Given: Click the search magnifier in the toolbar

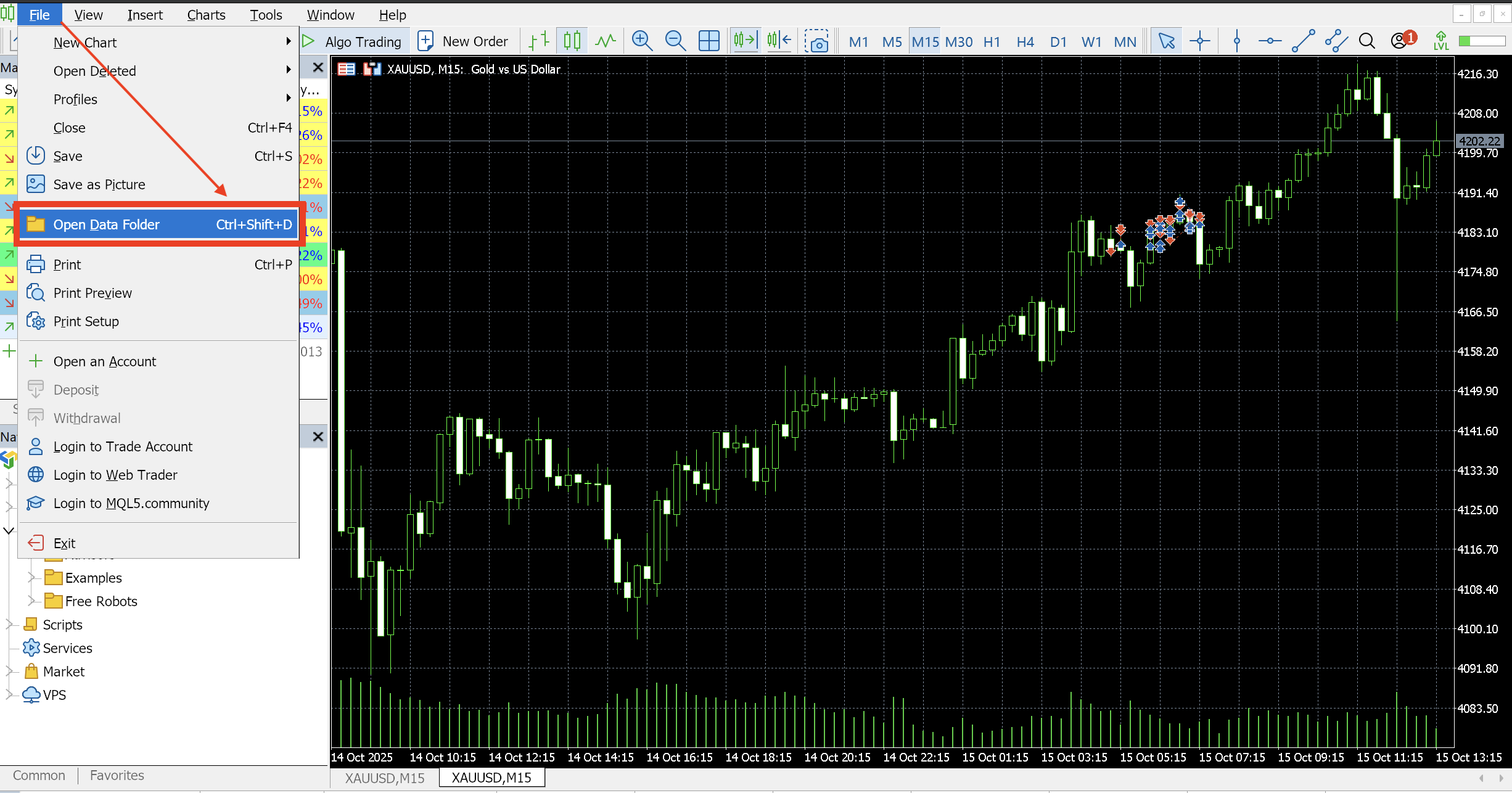Looking at the screenshot, I should coord(1367,41).
